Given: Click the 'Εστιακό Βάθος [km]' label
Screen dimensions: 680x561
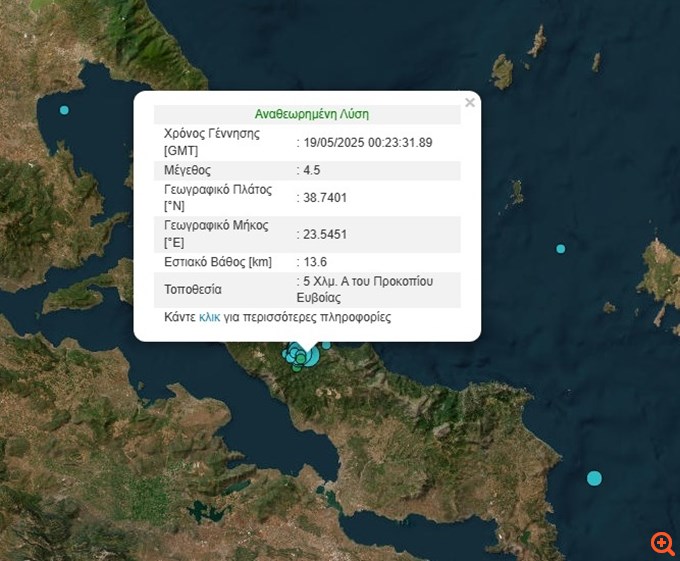Looking at the screenshot, I should (217, 262).
